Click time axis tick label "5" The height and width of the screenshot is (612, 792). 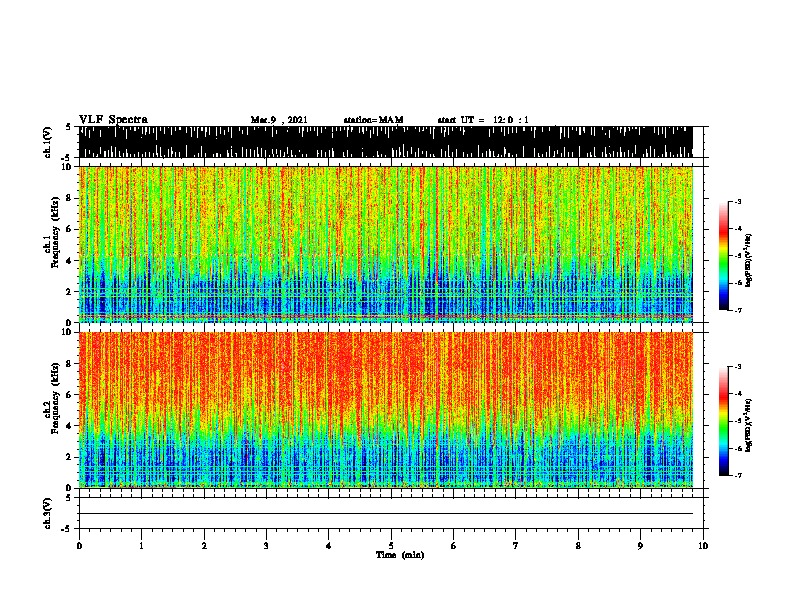(x=391, y=546)
